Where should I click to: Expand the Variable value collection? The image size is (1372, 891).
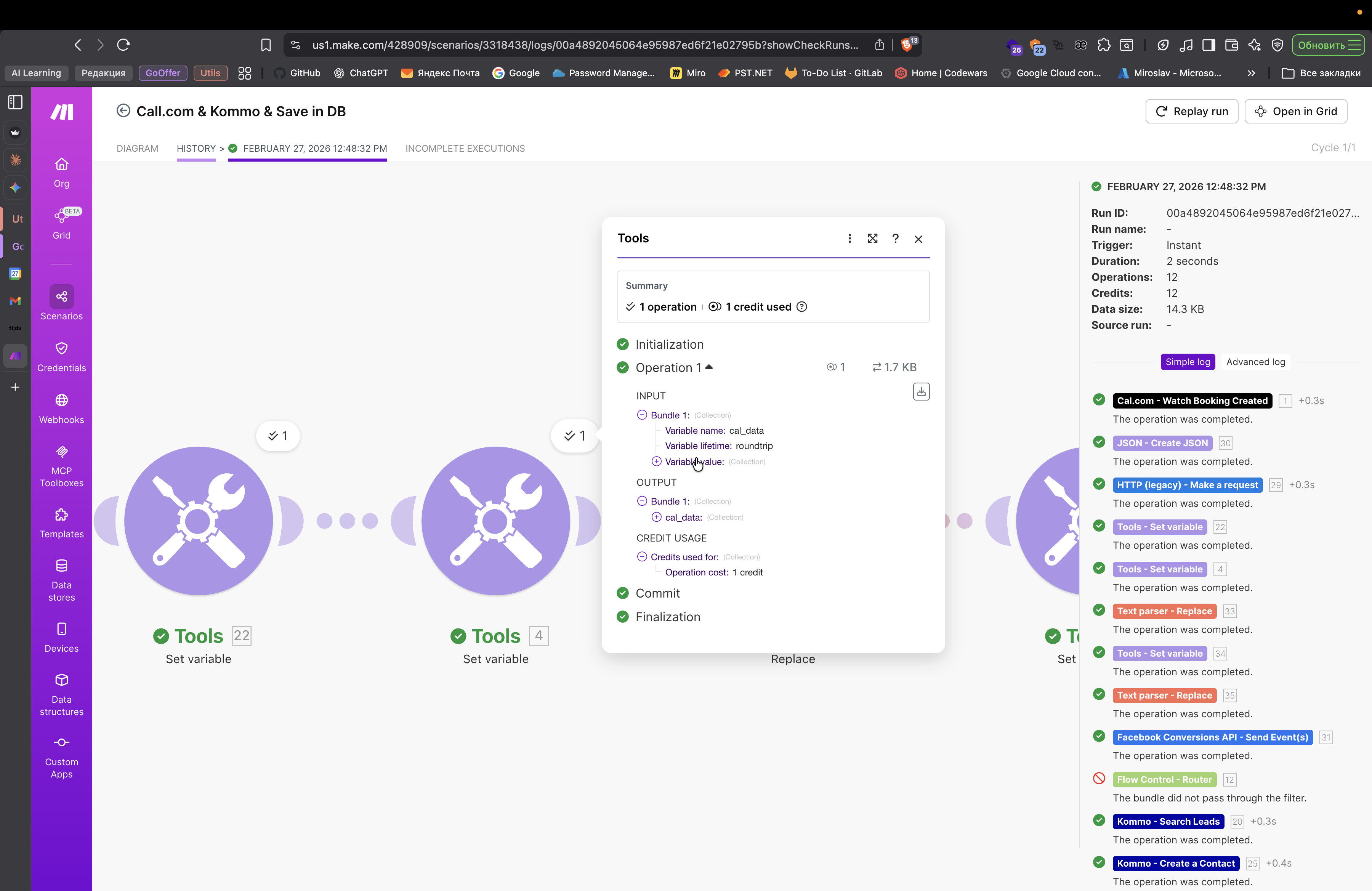[656, 462]
